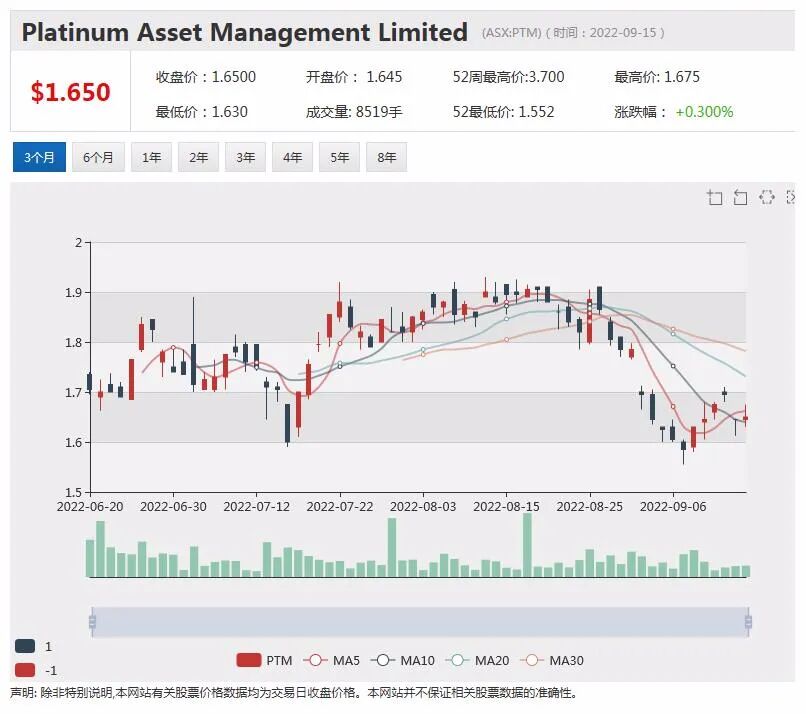Image resolution: width=806 pixels, height=714 pixels.
Task: Click the +0.300% change percentage
Action: pyautogui.click(x=704, y=112)
